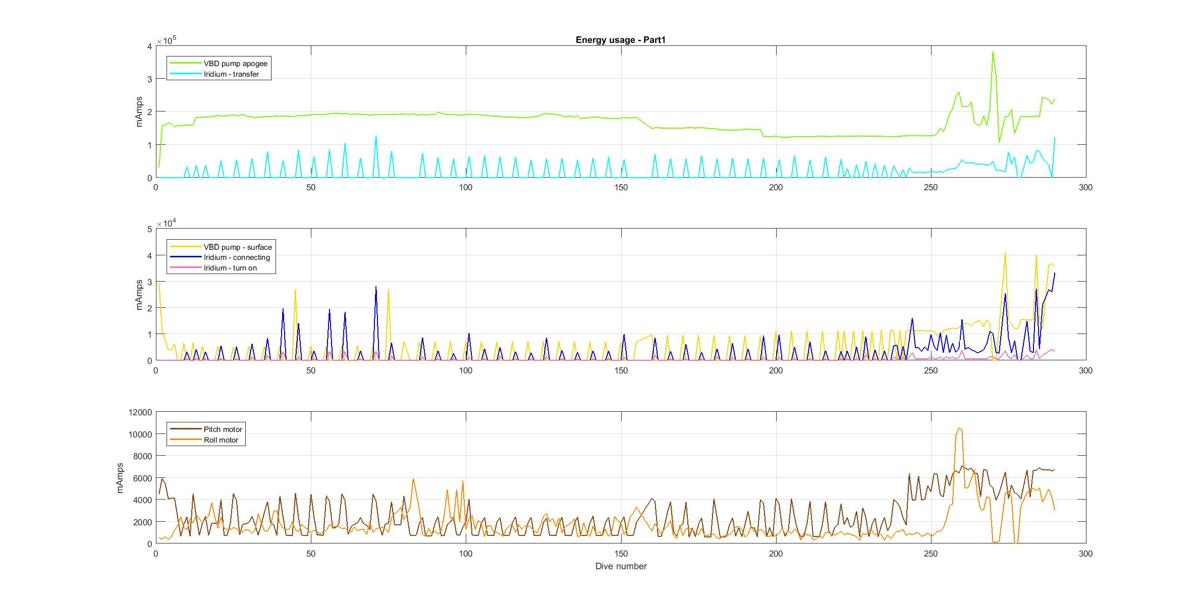1200x611 pixels.
Task: Click the "5" y-axis tick of the middle plot
Action: click(x=148, y=229)
